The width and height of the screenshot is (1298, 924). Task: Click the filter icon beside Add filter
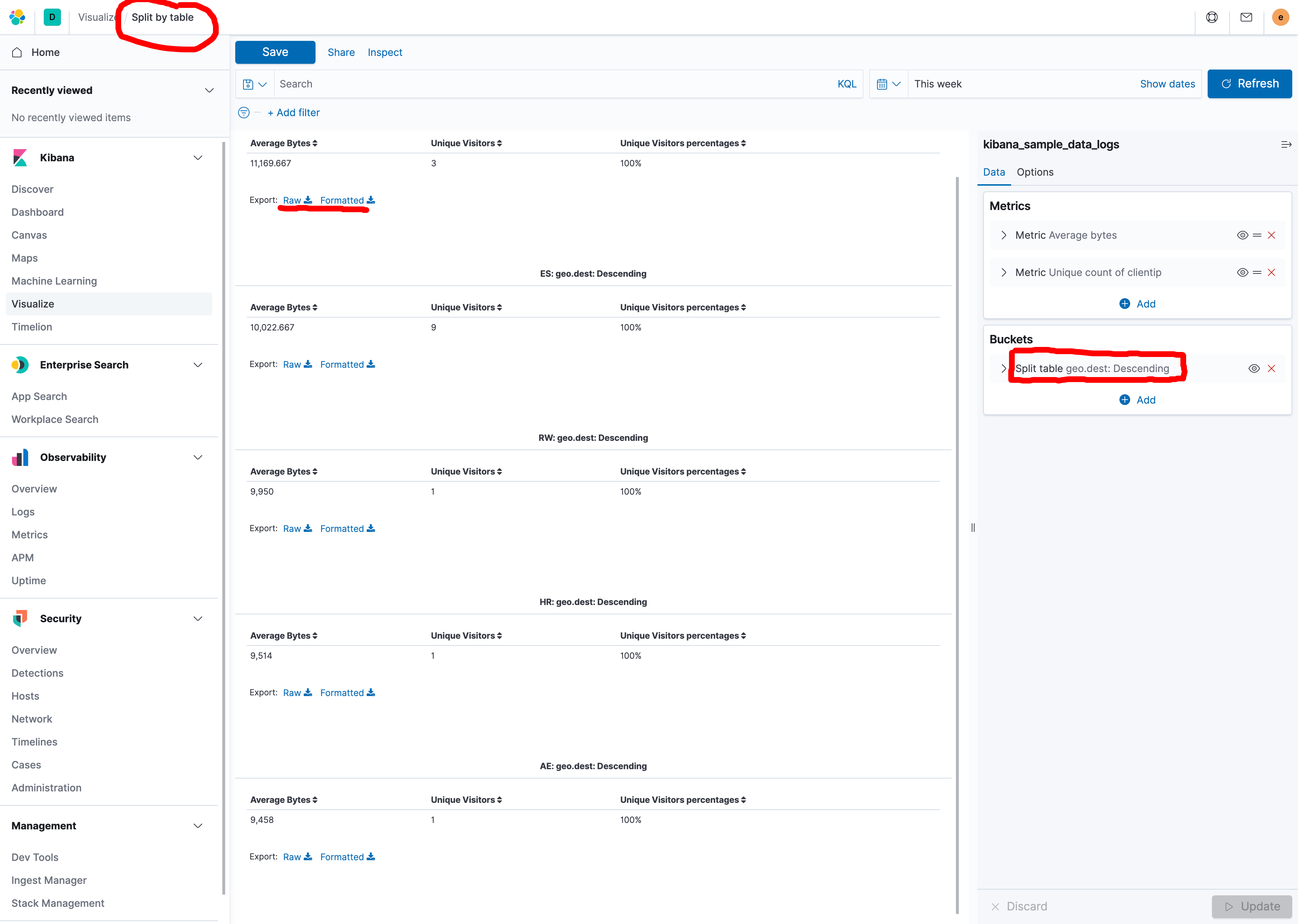[x=244, y=113]
